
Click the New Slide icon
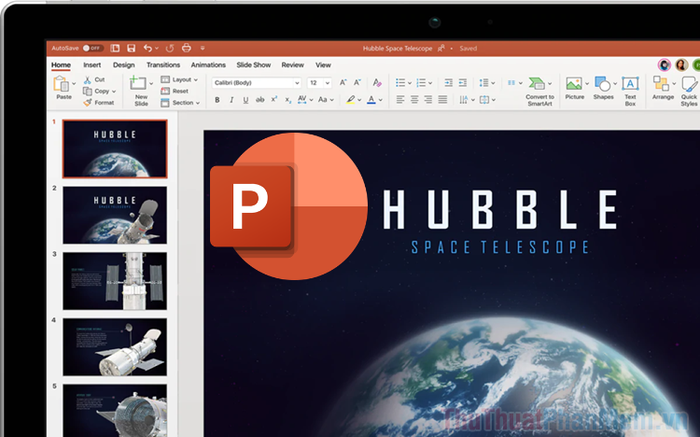coord(138,83)
